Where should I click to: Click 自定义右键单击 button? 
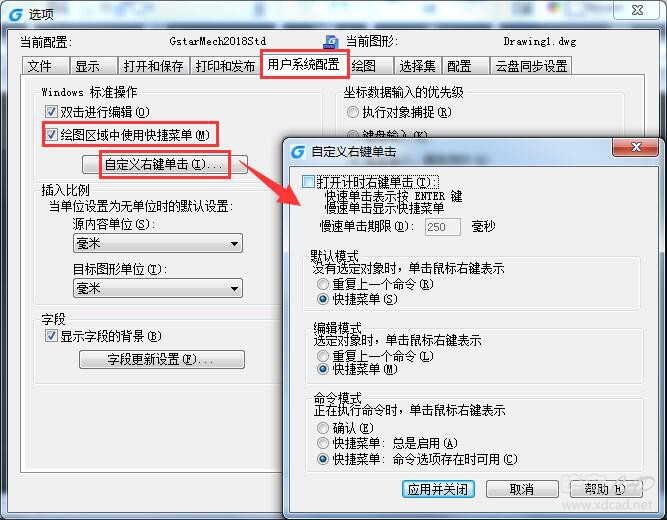165,164
